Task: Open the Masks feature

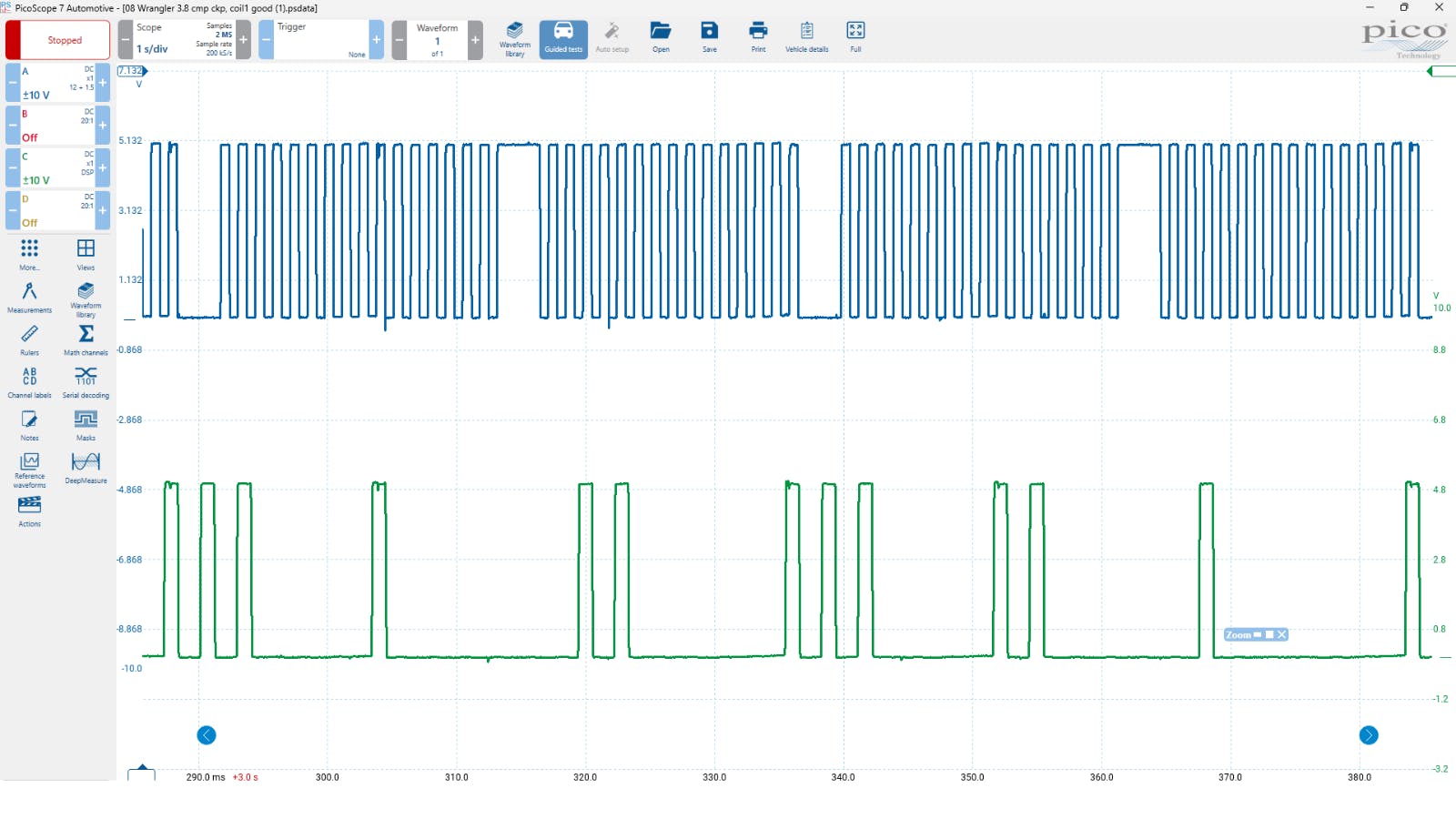Action: [85, 423]
